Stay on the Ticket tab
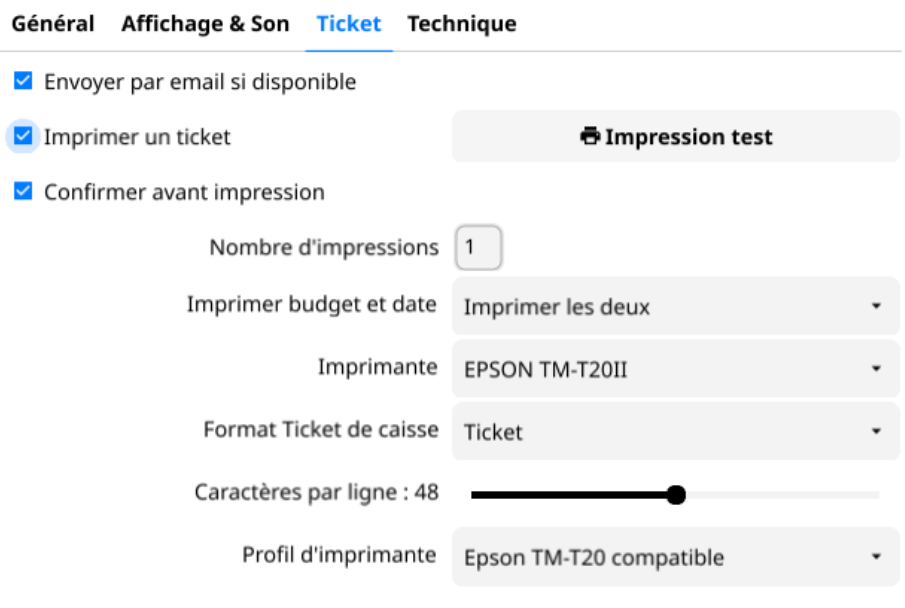The width and height of the screenshot is (905, 608). (x=348, y=23)
